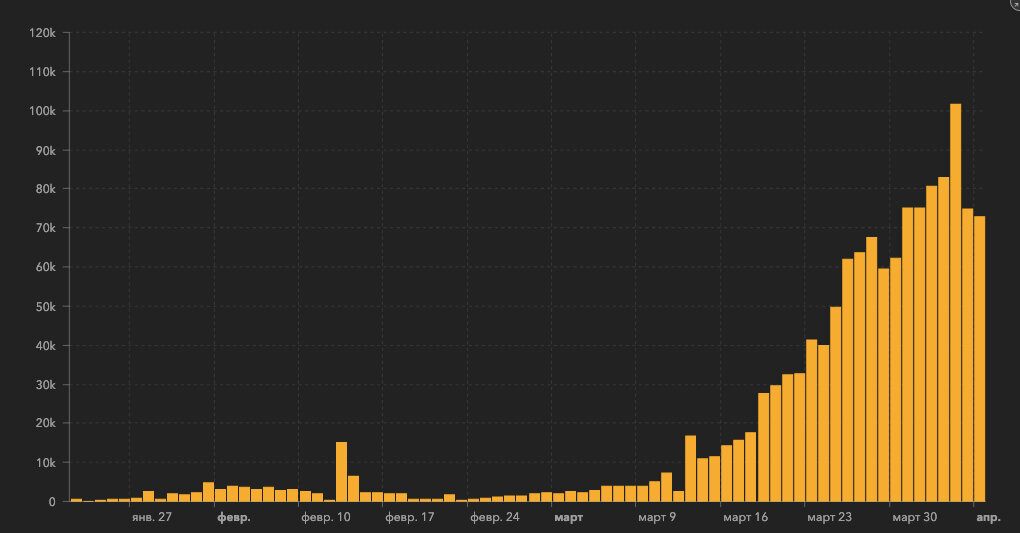Select the '100k' y-axis value
The image size is (1020, 533).
pos(42,111)
